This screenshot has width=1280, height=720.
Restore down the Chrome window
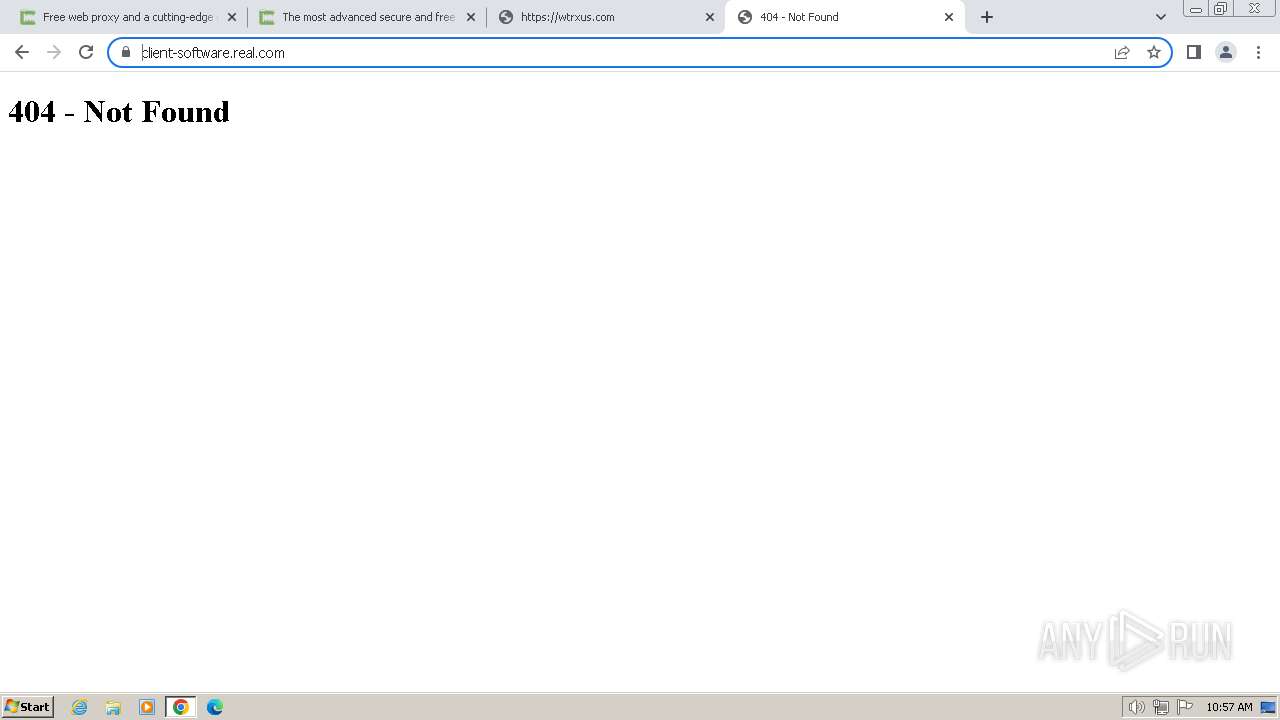coord(1221,9)
